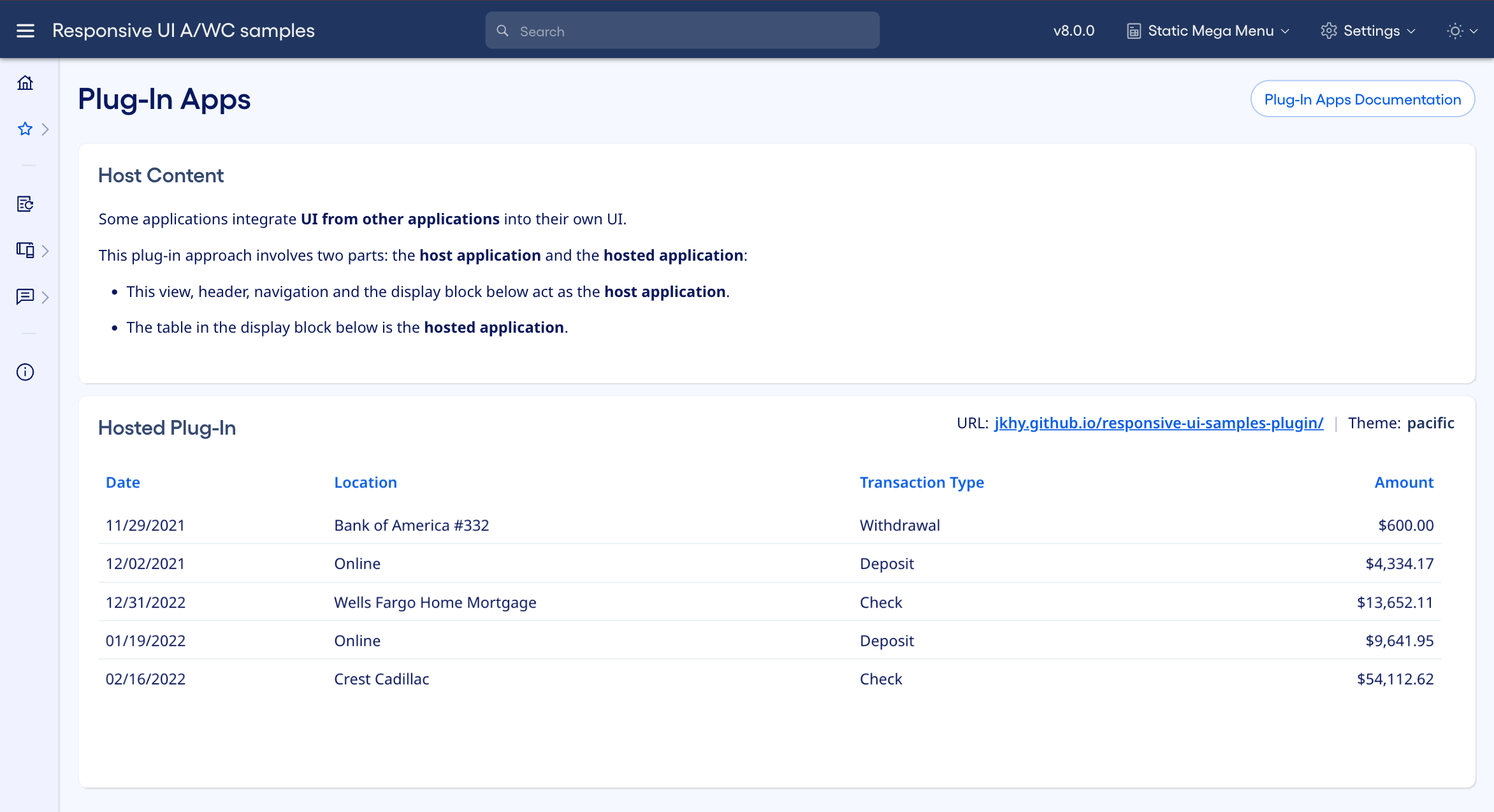Viewport: 1494px width, 812px height.
Task: Open the hamburger navigation menu
Action: (x=25, y=30)
